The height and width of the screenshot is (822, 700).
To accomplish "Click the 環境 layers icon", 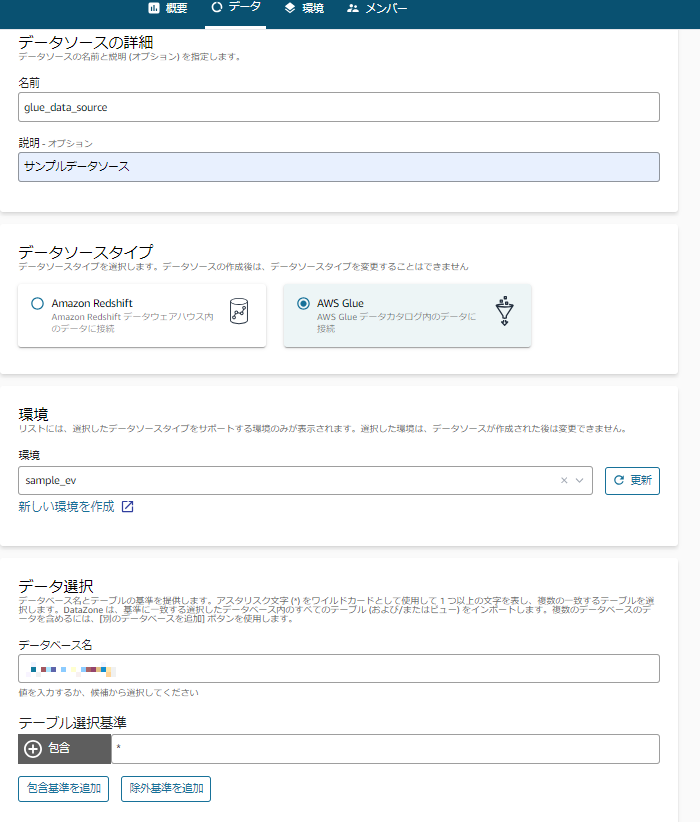I will 290,8.
